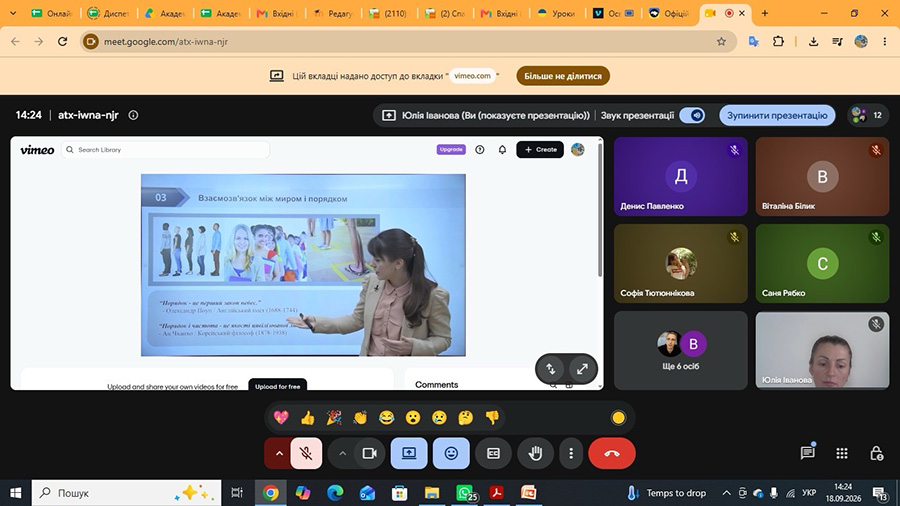Expand audio settings arrow beside microphone
This screenshot has width=900, height=506.
pos(279,453)
